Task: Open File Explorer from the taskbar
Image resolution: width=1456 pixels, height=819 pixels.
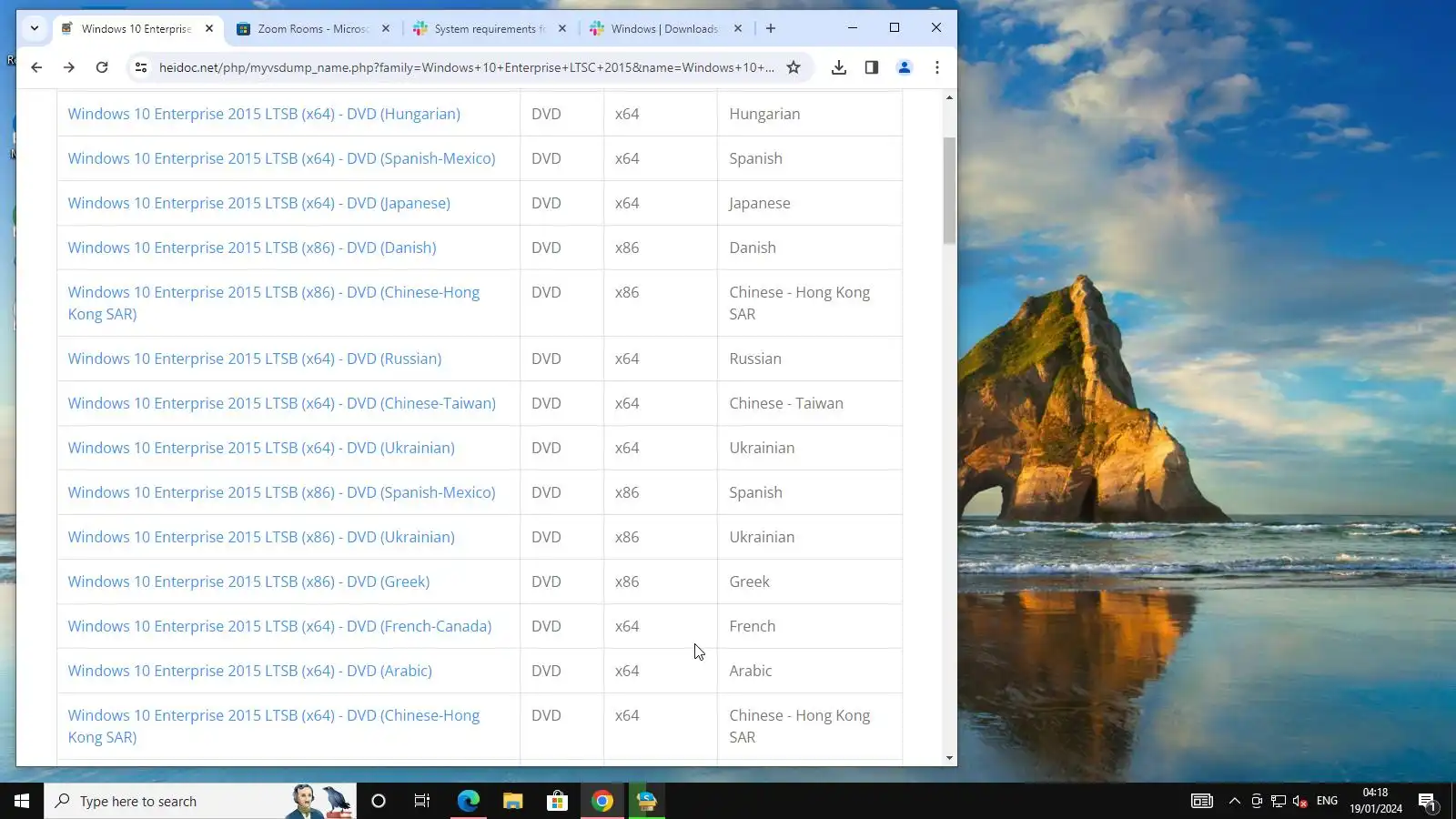Action: [x=512, y=801]
